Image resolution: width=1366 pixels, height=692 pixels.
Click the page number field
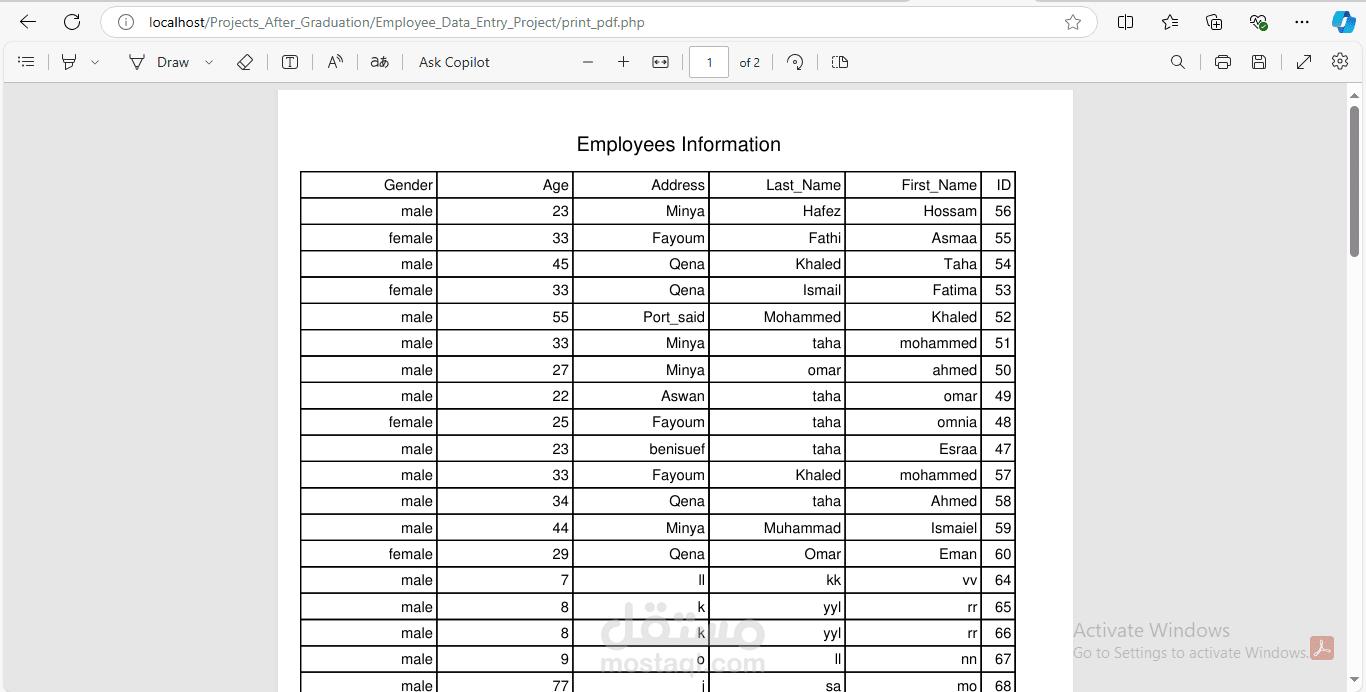(x=709, y=62)
